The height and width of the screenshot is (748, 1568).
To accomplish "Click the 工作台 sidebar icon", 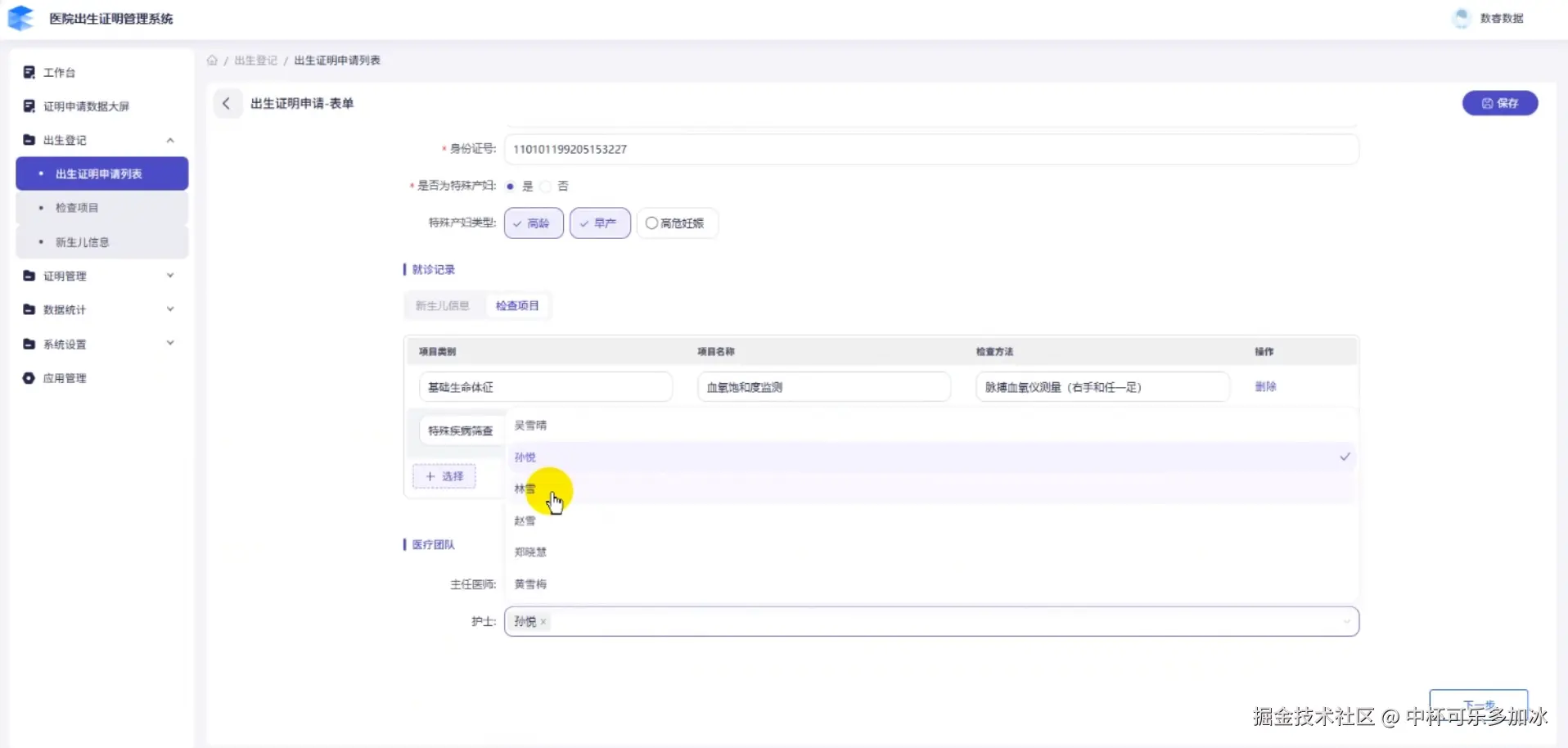I will click(x=29, y=73).
